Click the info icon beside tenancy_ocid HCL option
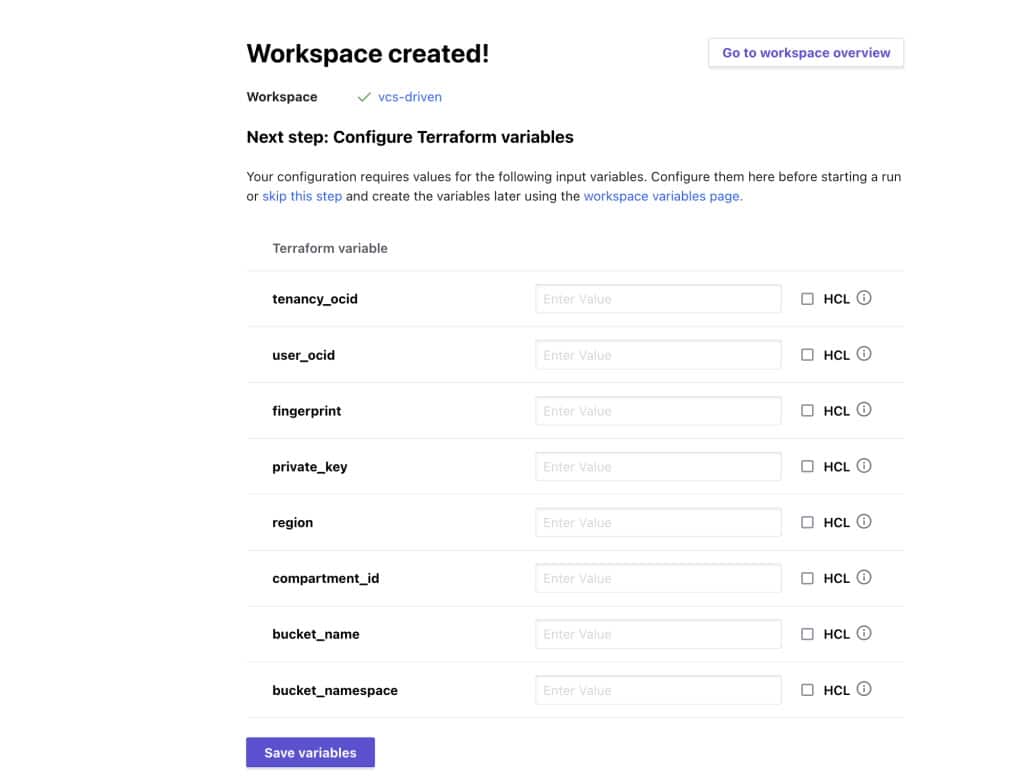 coord(866,298)
